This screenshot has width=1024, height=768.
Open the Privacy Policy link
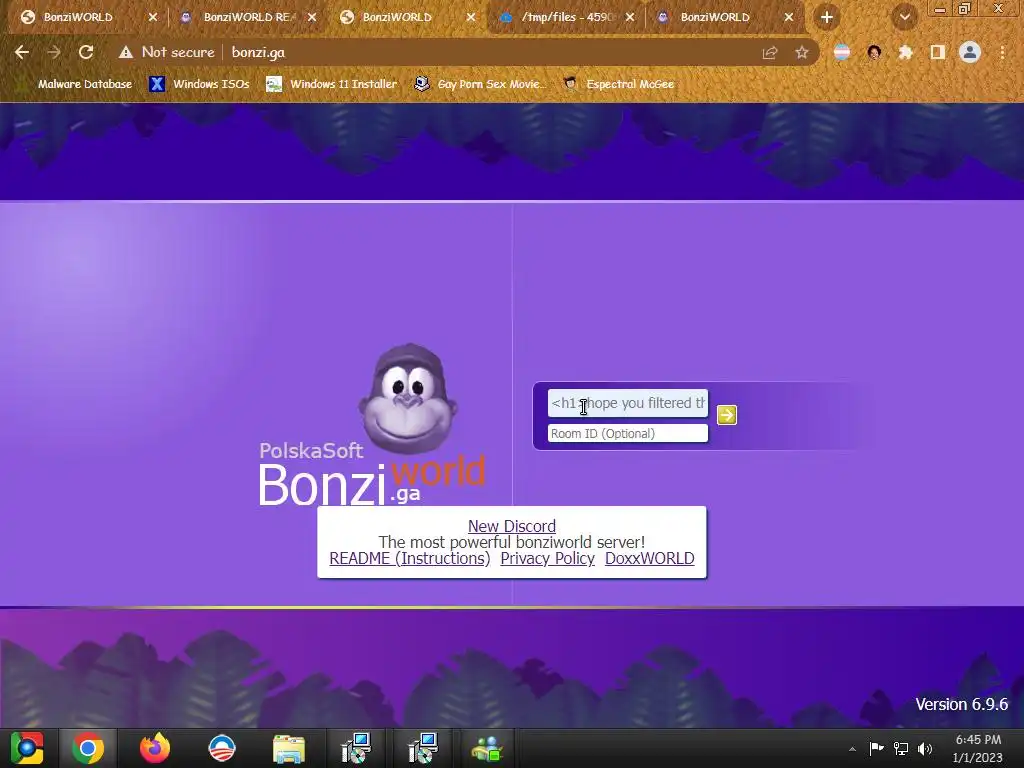pyautogui.click(x=547, y=558)
